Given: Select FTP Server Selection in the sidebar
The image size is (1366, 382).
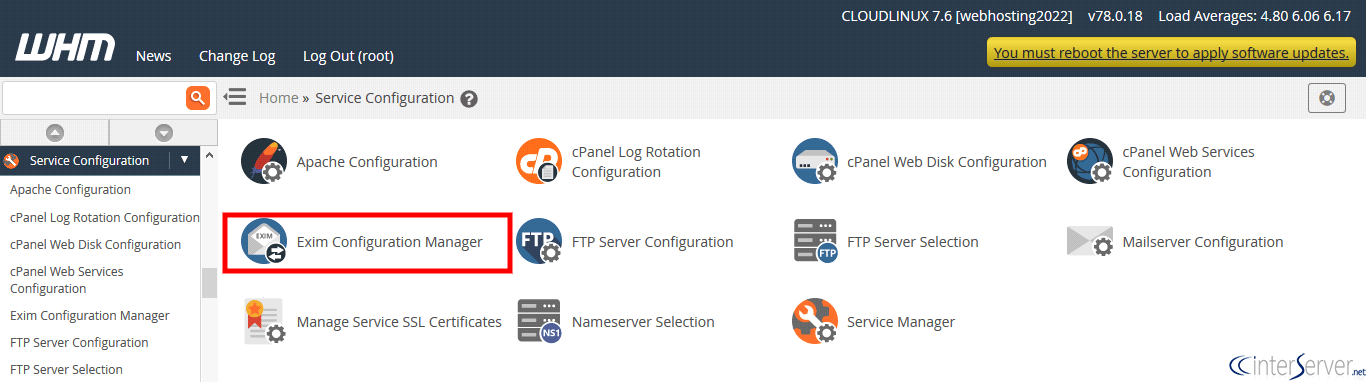Looking at the screenshot, I should [66, 369].
